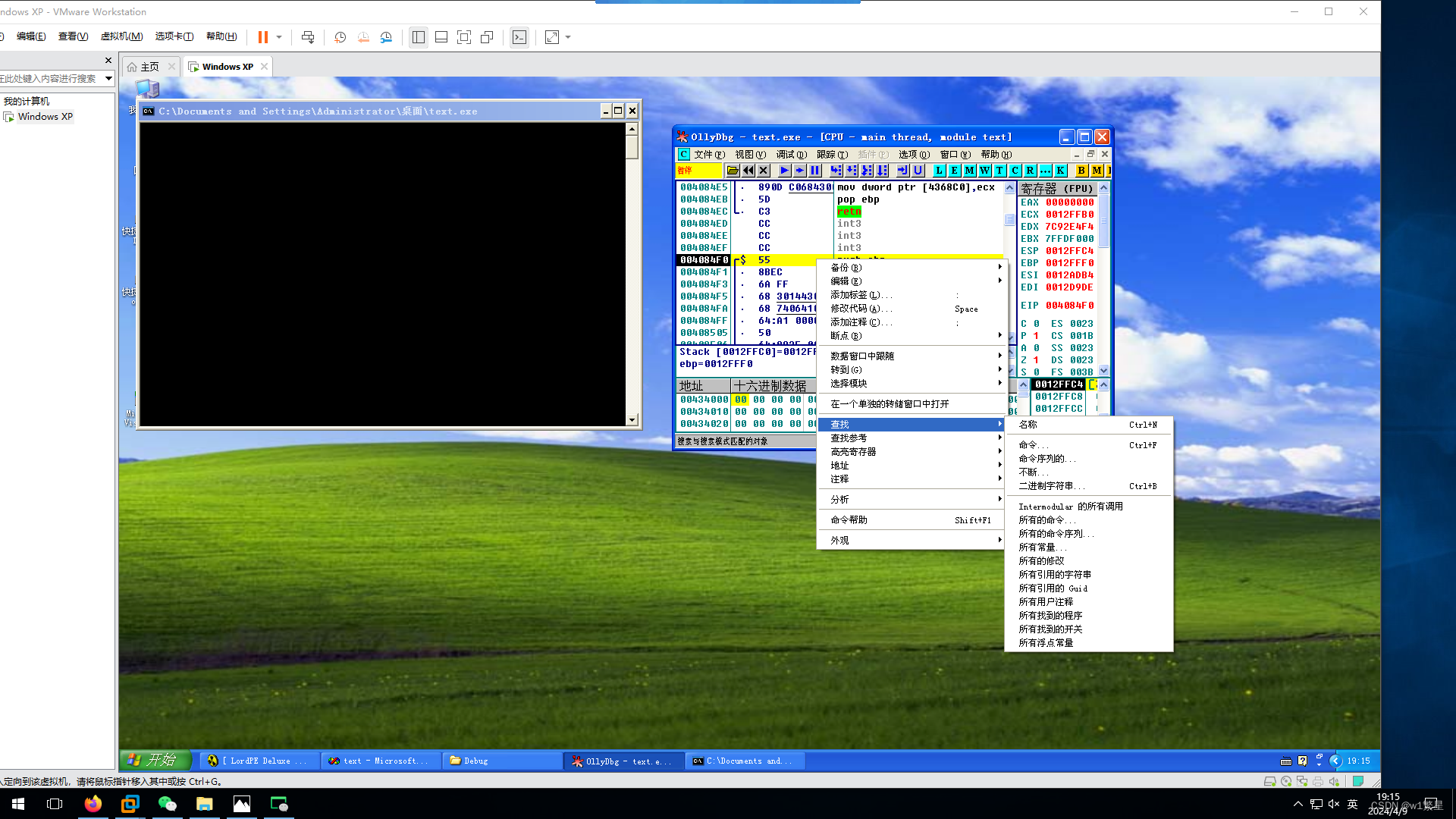Toggle VMware unity mode icon
The height and width of the screenshot is (819, 1456).
pyautogui.click(x=488, y=37)
